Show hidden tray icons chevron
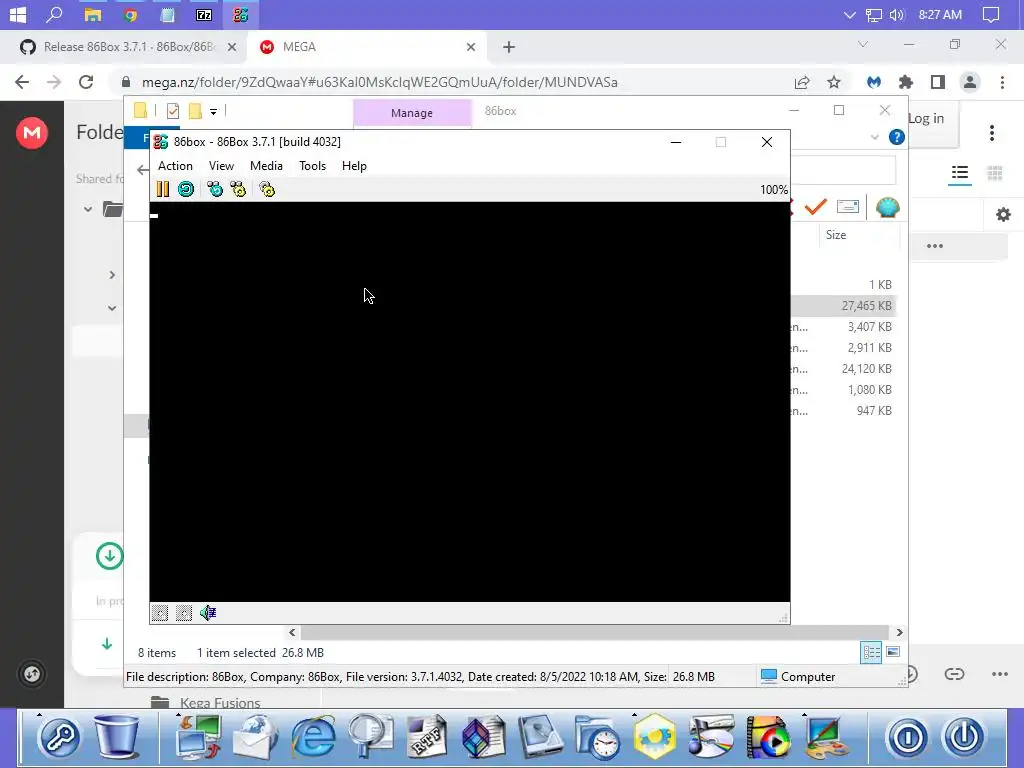The image size is (1024, 768). (850, 14)
